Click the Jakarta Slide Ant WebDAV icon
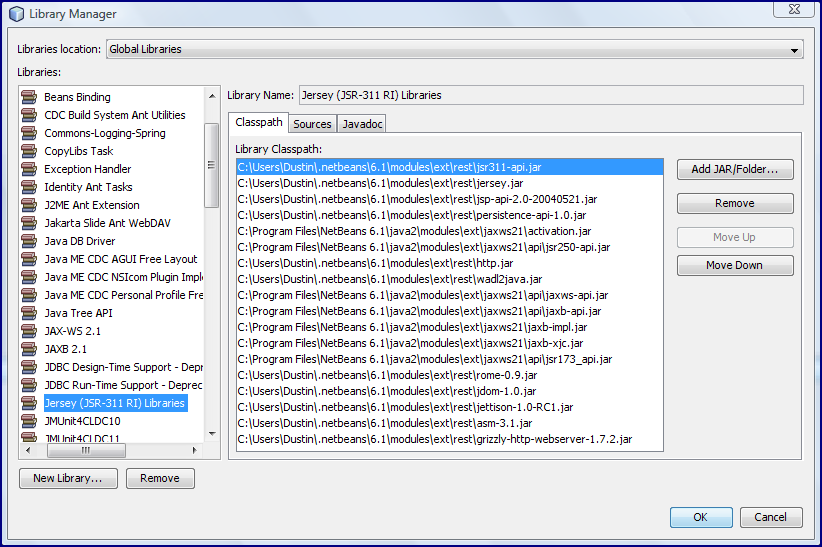Viewport: 822px width, 547px height. [x=29, y=223]
